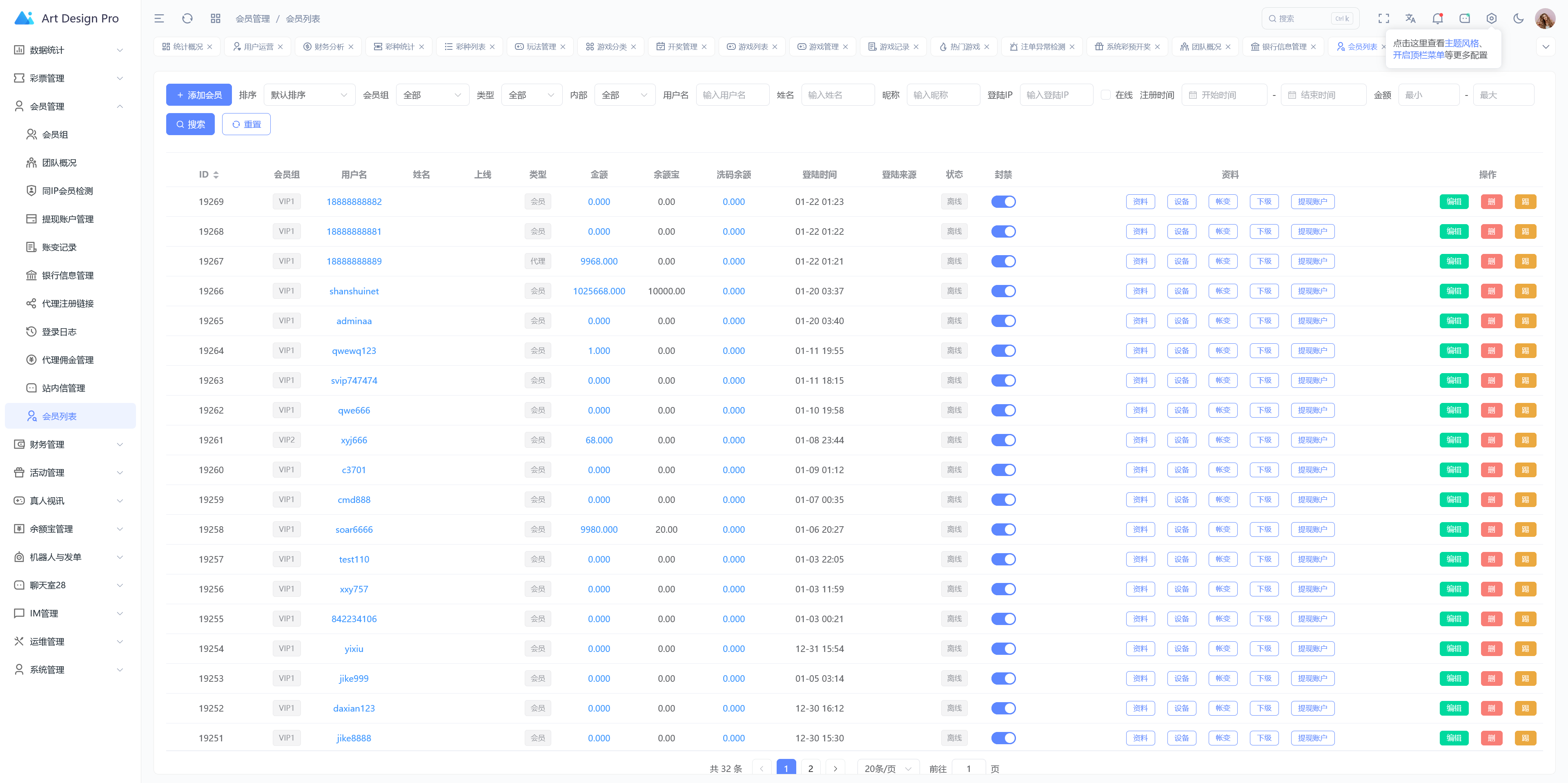Viewport: 1568px width, 783px height.
Task: Click the language translation icon
Action: click(x=1410, y=18)
